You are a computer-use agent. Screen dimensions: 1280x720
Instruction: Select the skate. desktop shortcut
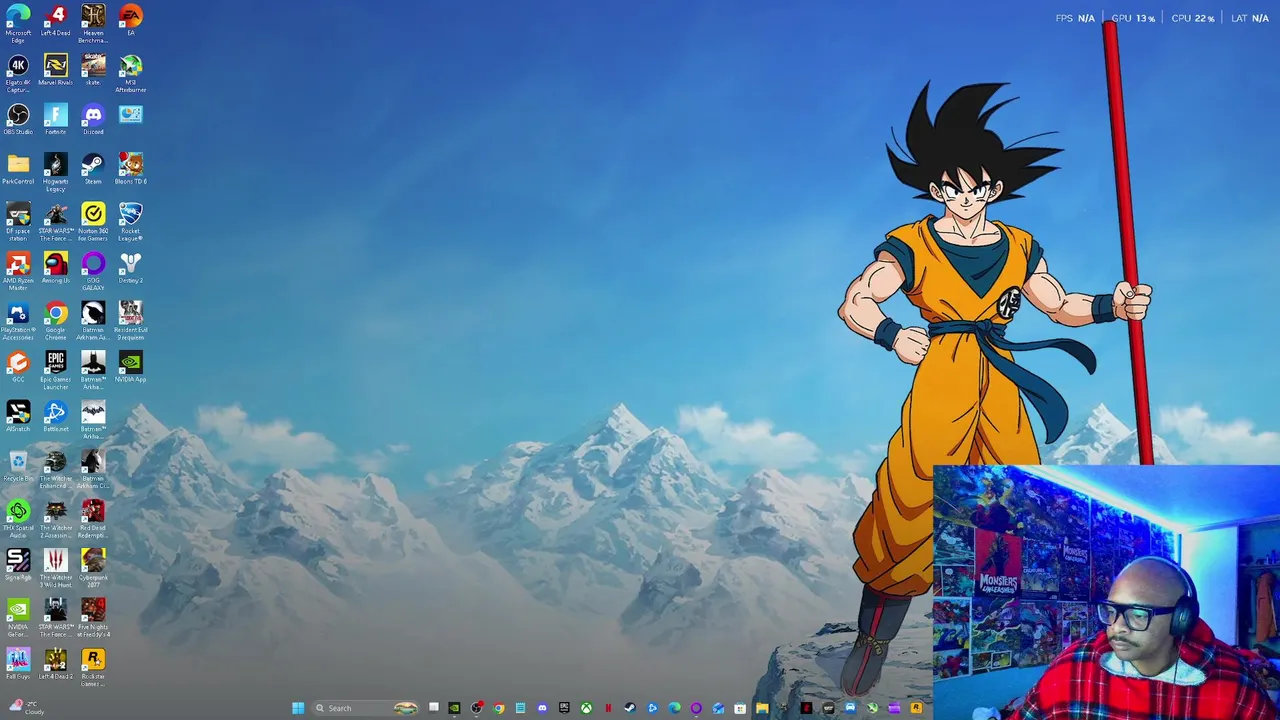click(93, 70)
